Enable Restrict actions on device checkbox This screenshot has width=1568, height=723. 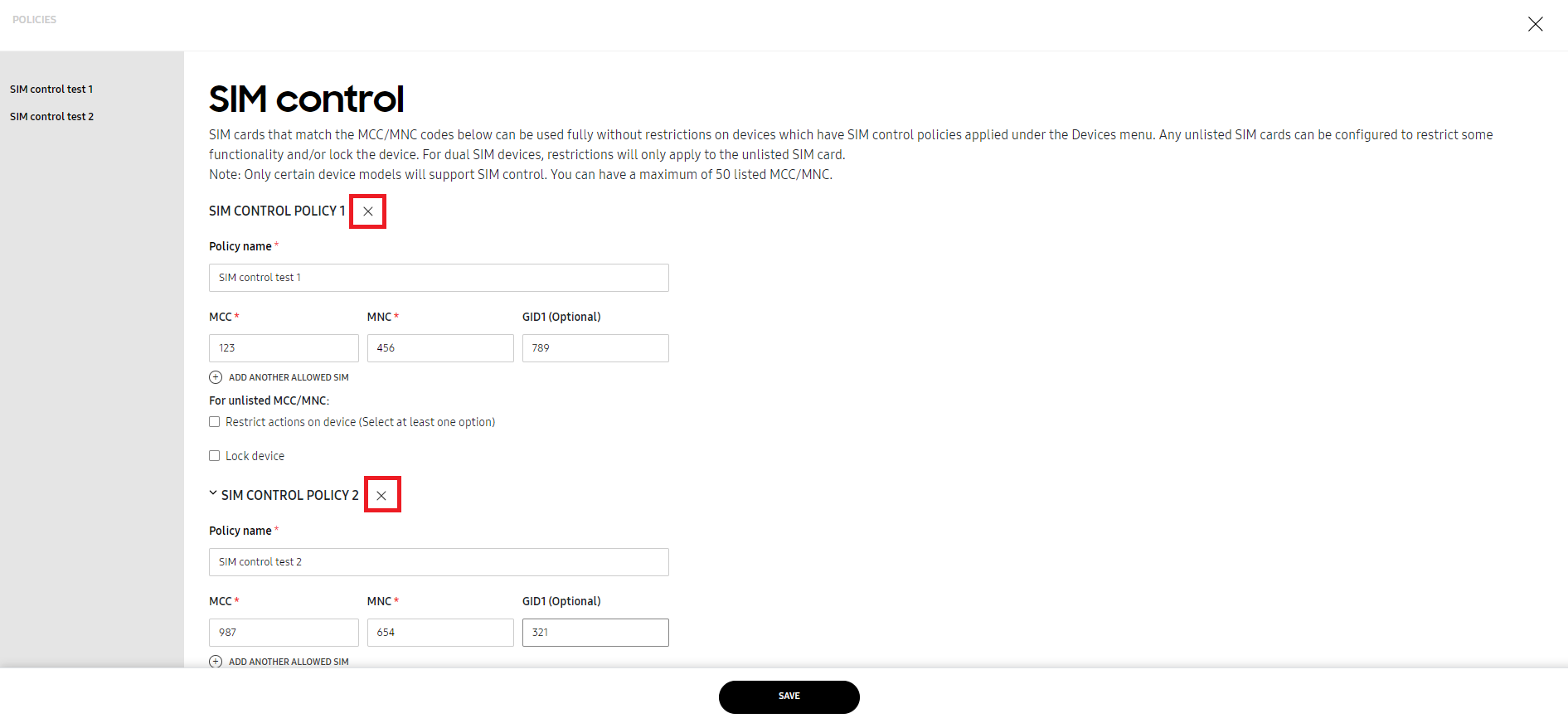coord(215,422)
